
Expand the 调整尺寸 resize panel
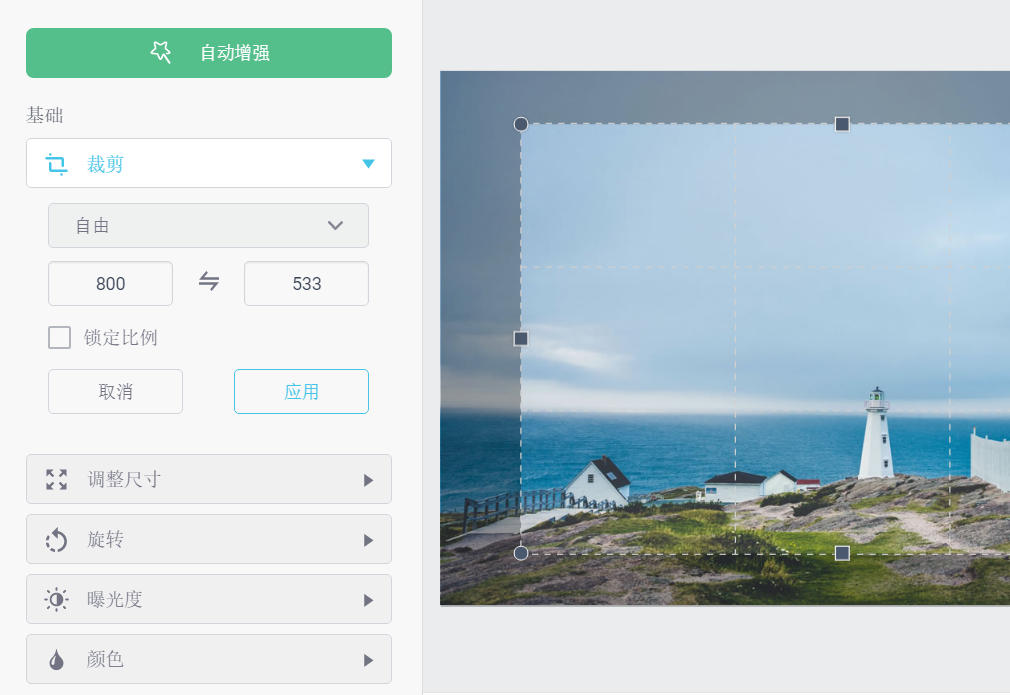pos(209,479)
